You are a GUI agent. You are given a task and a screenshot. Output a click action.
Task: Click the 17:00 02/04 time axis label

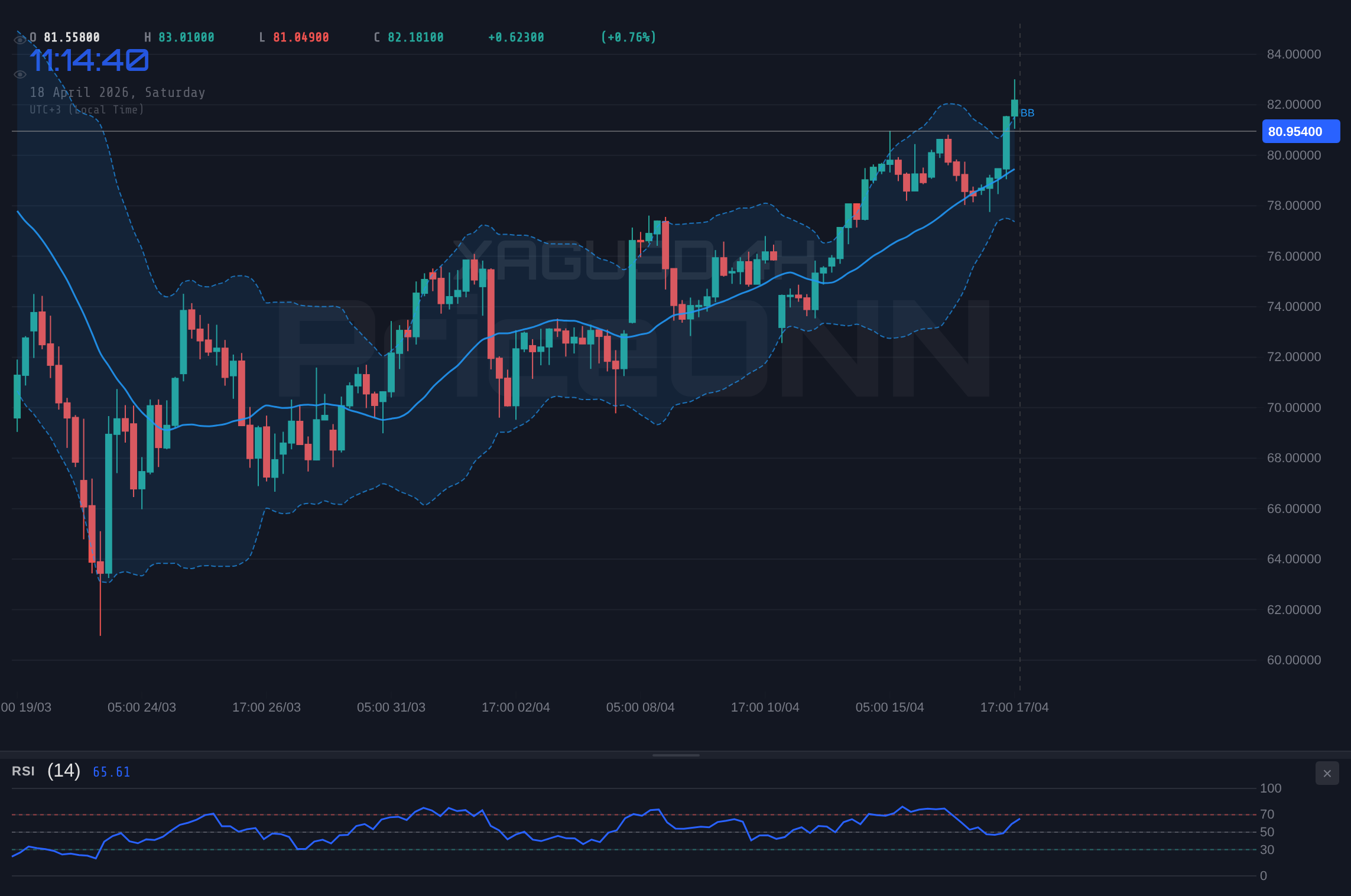[x=516, y=707]
